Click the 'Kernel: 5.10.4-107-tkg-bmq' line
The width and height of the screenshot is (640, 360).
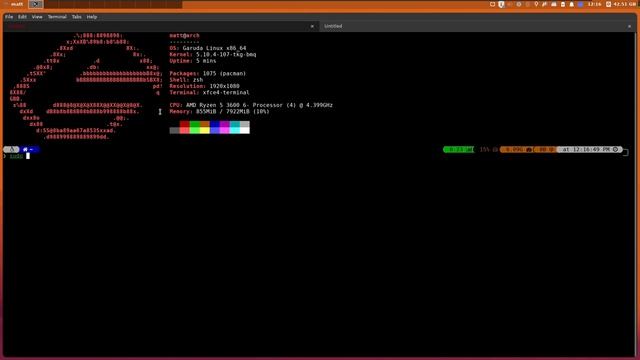pyautogui.click(x=213, y=54)
